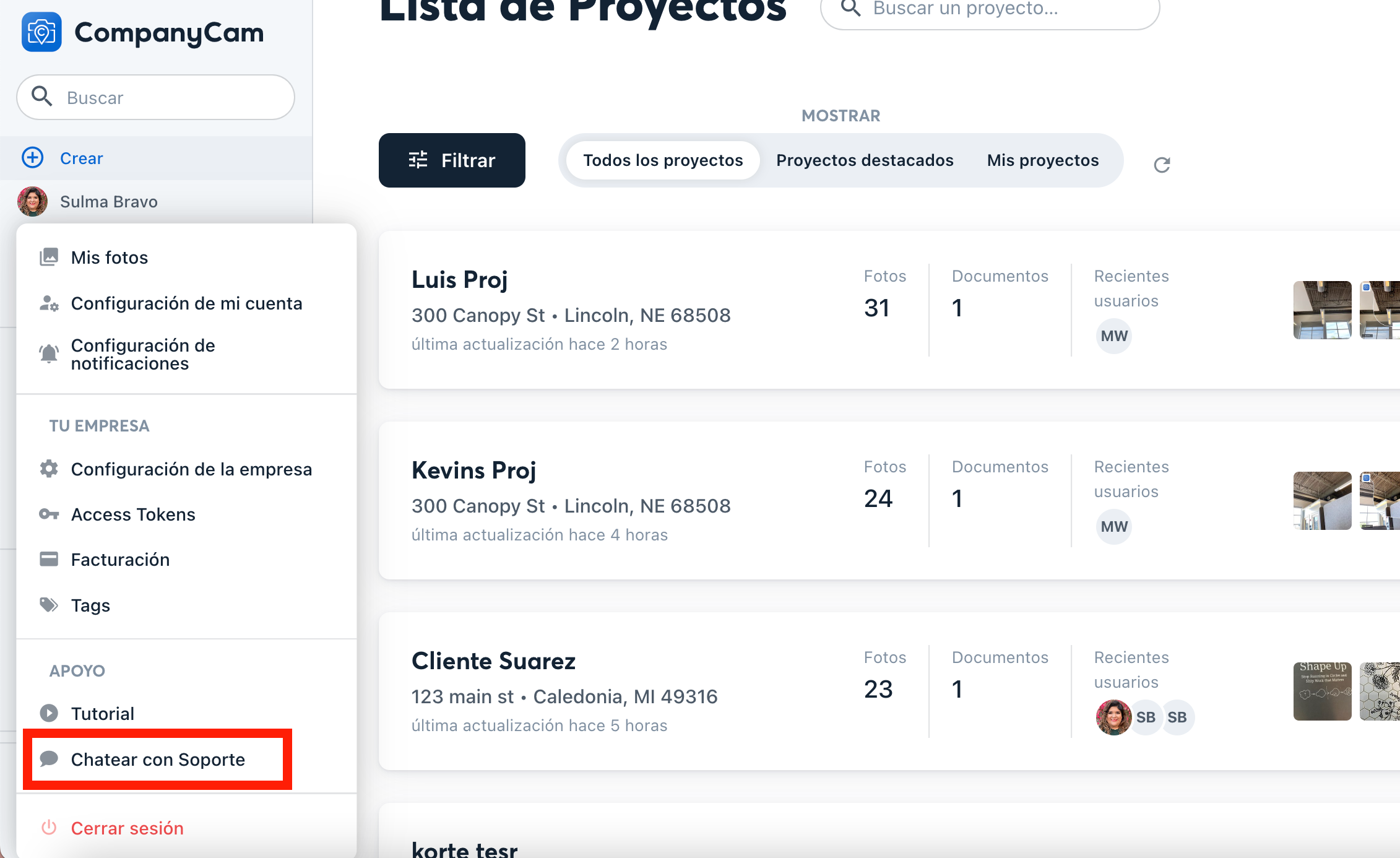Click the notification bell icon
The image size is (1400, 858).
point(49,353)
